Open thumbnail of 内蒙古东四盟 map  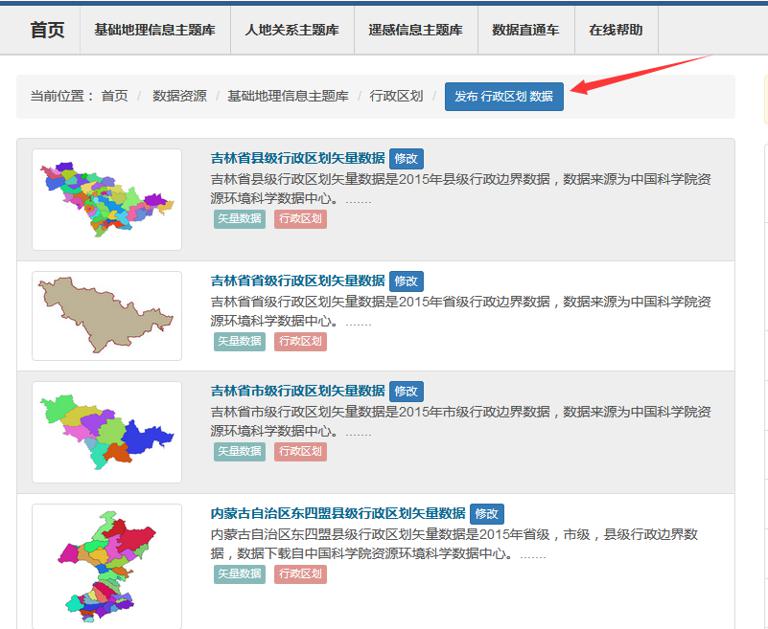click(107, 566)
